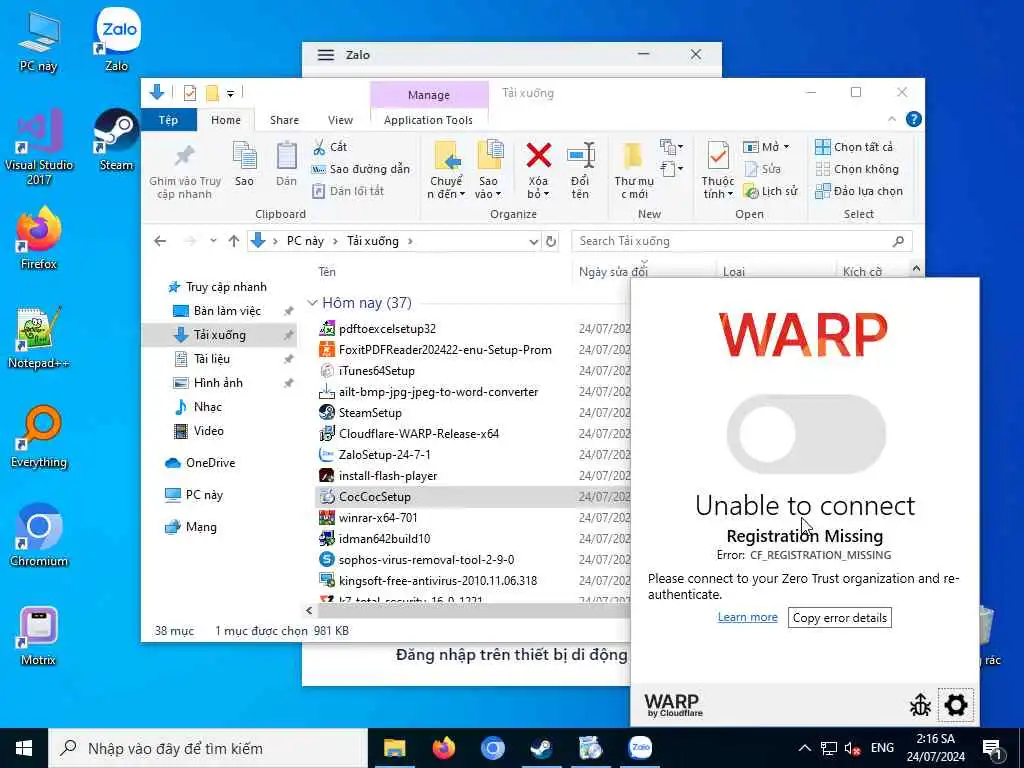Open Sao vào copy-to dropdown
Viewport: 1024px width, 768px height.
(488, 170)
